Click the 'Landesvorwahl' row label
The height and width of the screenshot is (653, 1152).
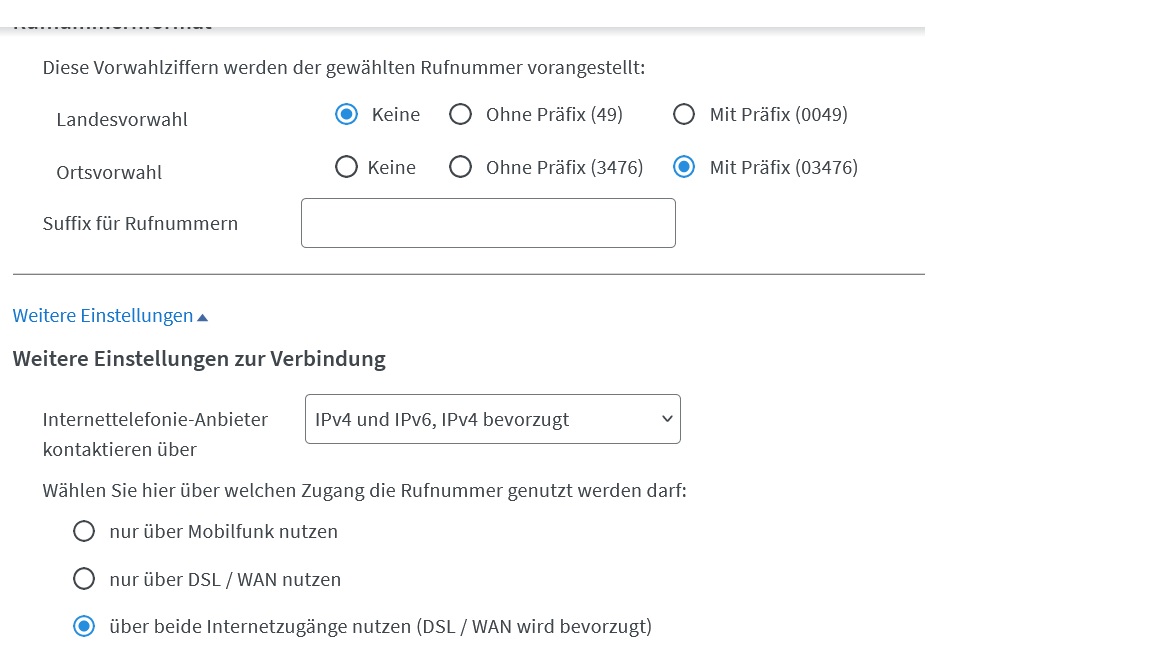tap(122, 120)
